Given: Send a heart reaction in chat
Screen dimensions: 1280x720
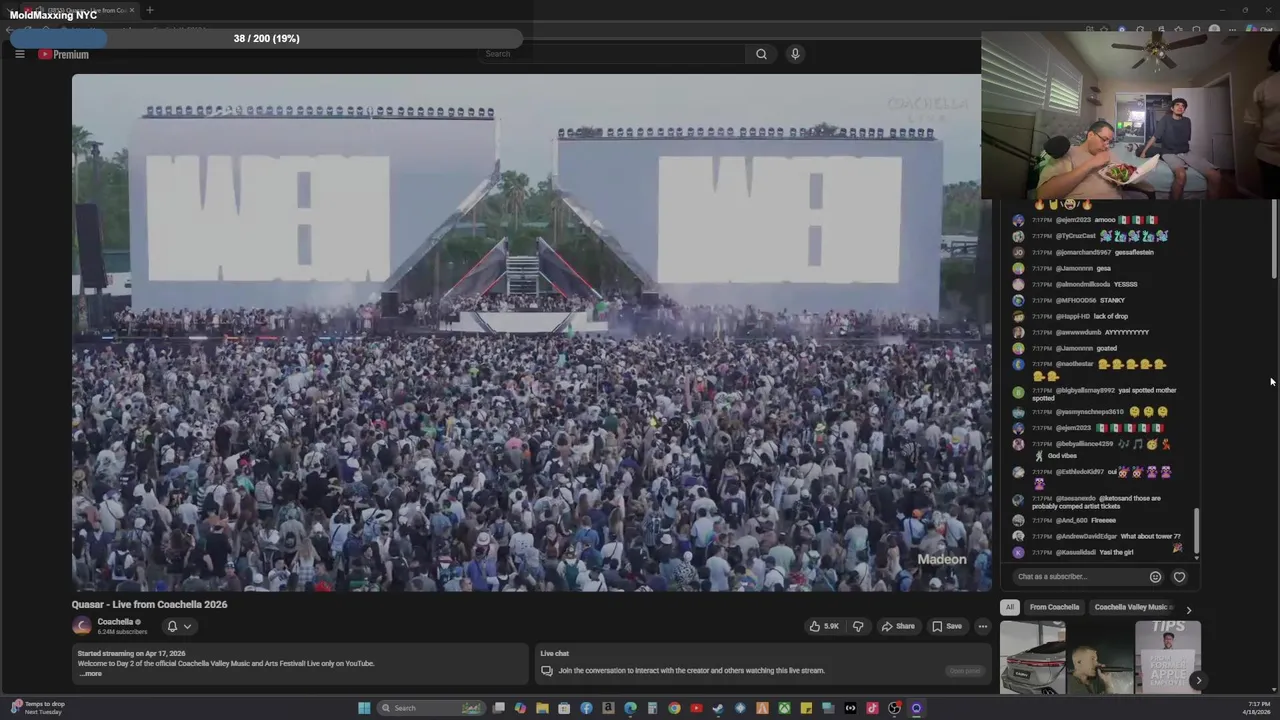Looking at the screenshot, I should [x=1179, y=576].
